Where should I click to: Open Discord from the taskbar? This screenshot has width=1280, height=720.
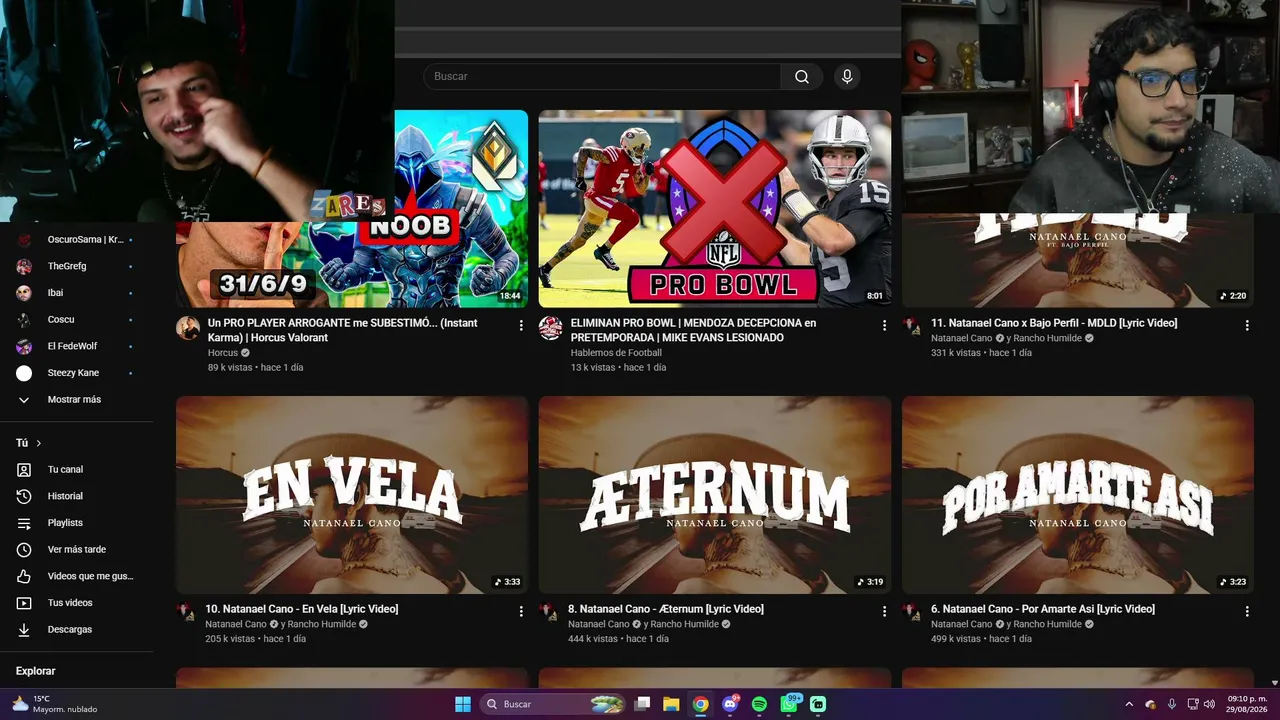730,704
